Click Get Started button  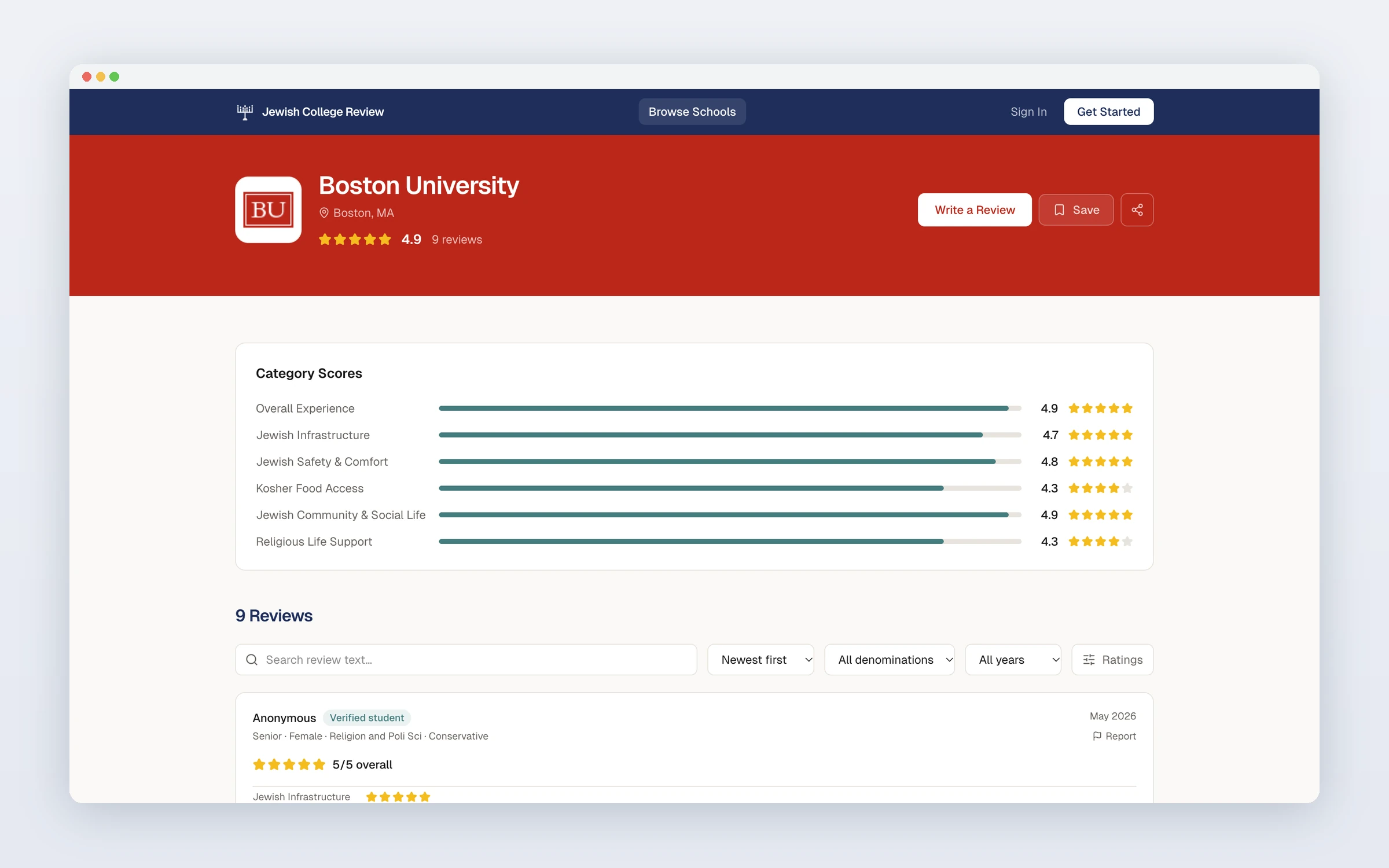click(x=1108, y=112)
